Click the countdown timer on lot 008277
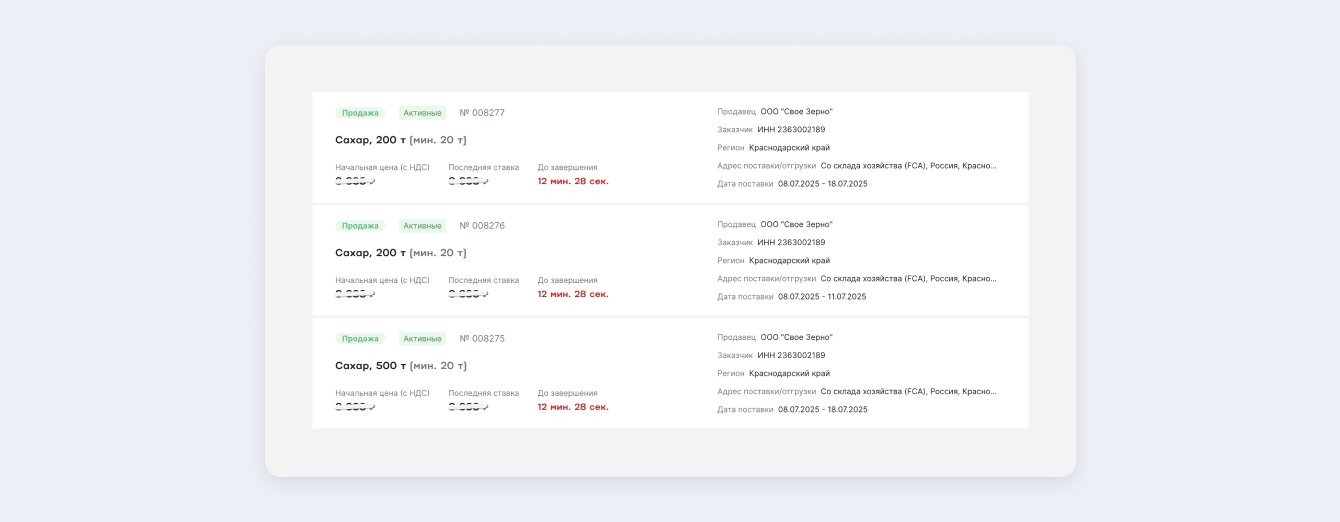The height and width of the screenshot is (522, 1340). coord(573,181)
